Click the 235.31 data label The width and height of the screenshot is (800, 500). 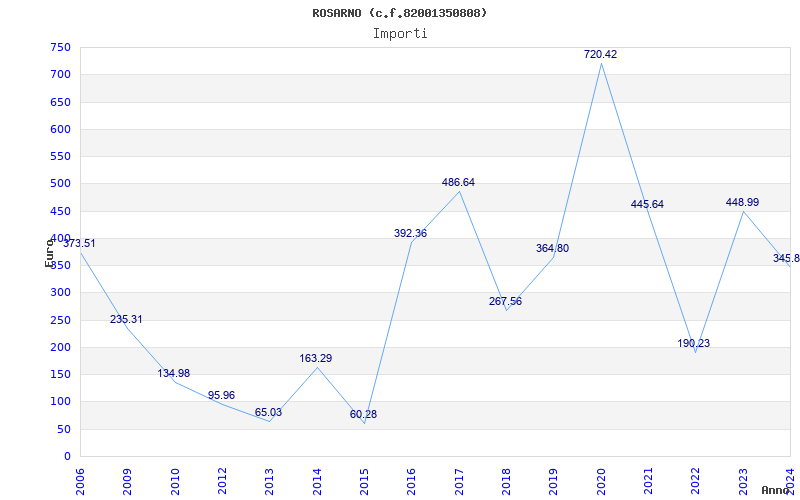[x=127, y=319]
